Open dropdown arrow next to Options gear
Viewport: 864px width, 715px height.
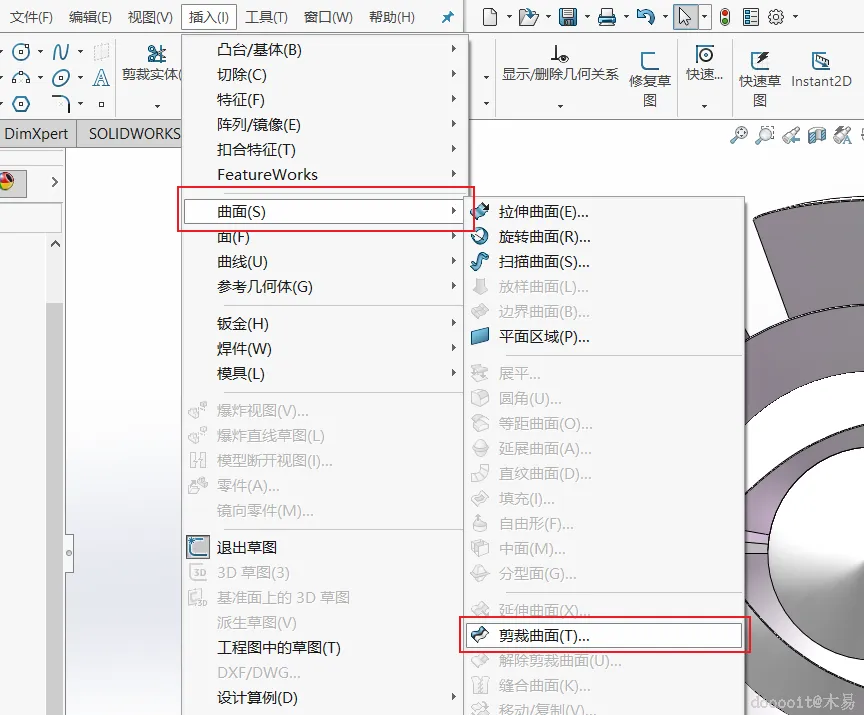click(795, 17)
